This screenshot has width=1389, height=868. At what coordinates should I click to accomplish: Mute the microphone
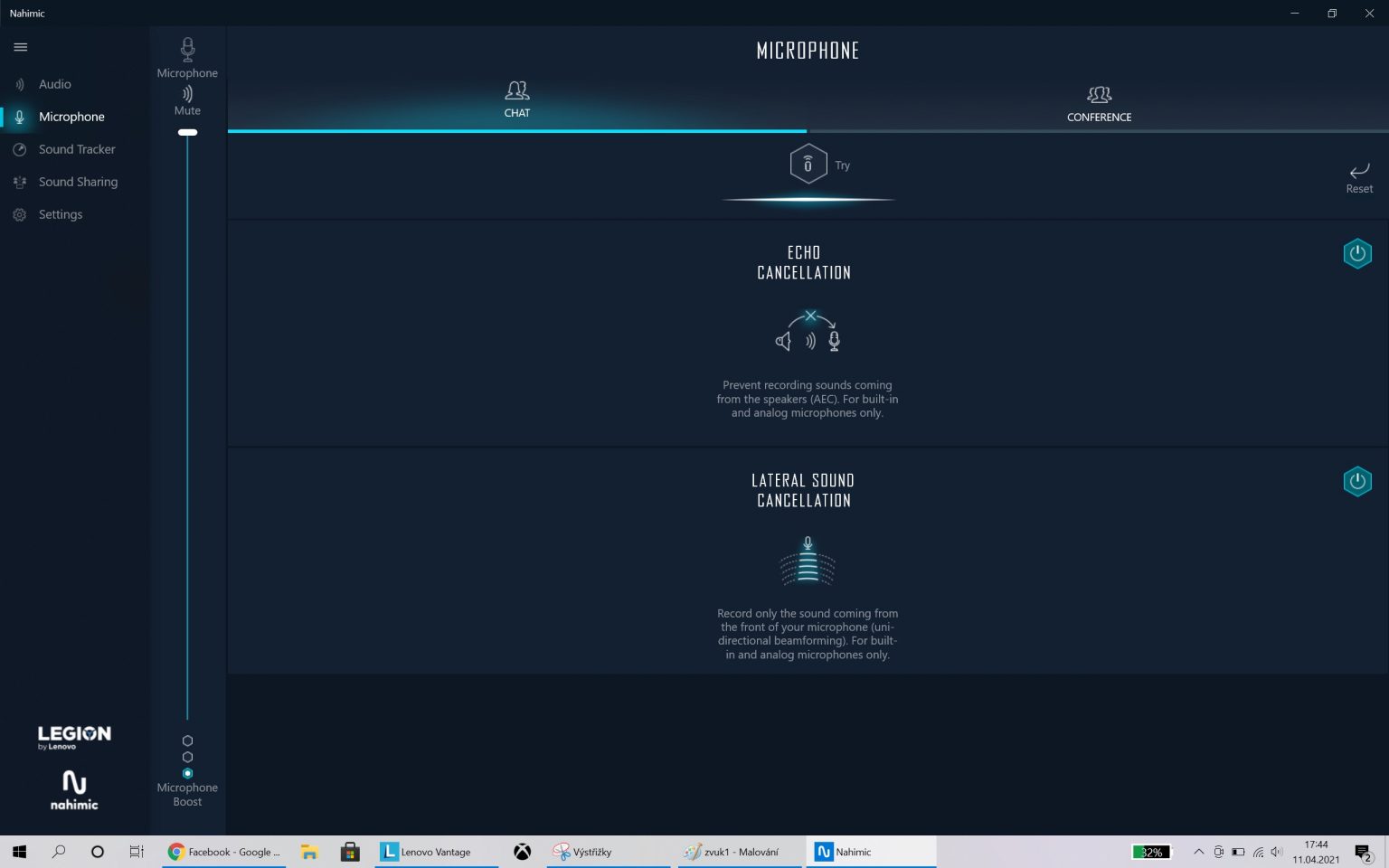coord(187,95)
